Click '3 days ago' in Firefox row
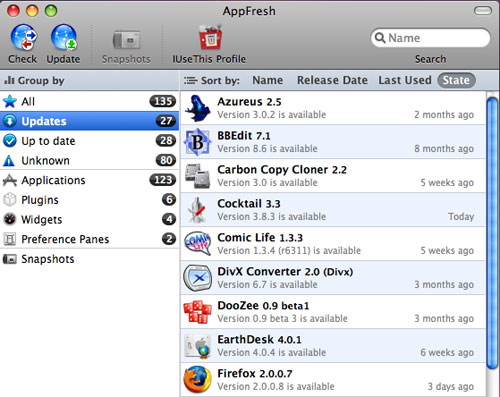The image size is (500, 397). [451, 387]
